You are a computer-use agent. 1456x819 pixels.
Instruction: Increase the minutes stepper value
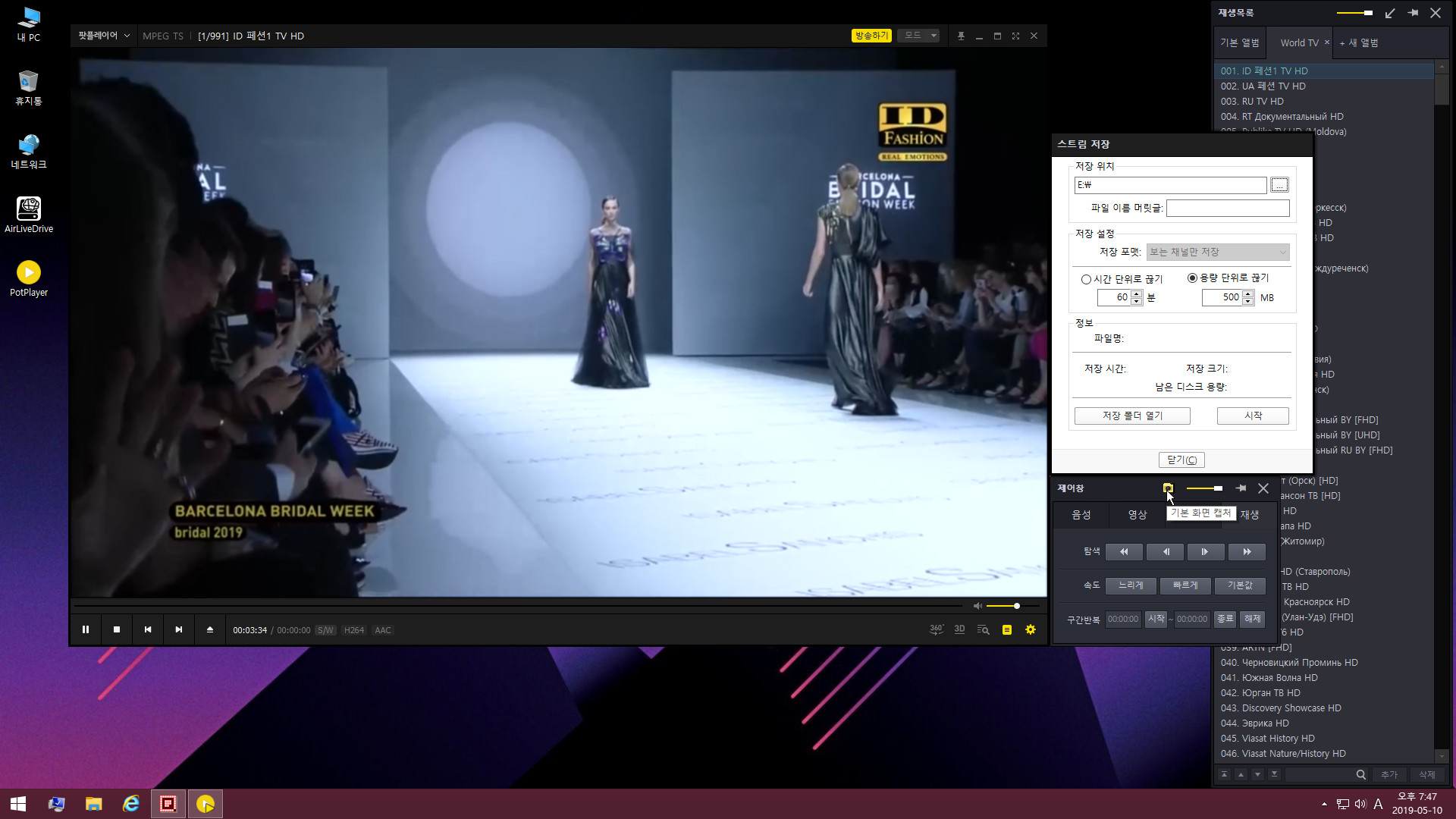(1136, 293)
